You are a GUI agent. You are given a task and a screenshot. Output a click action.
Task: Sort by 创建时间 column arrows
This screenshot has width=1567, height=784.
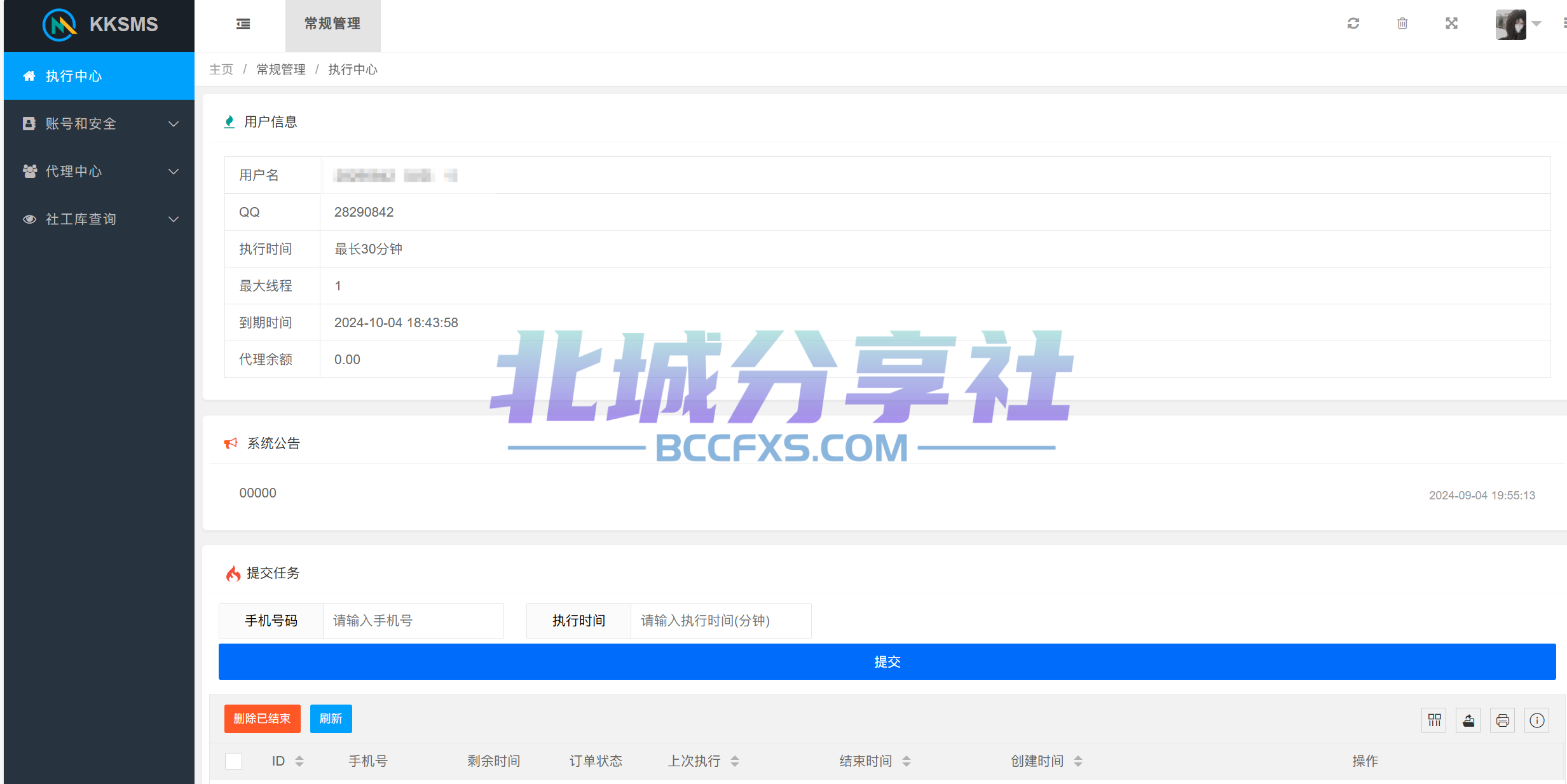[1078, 761]
